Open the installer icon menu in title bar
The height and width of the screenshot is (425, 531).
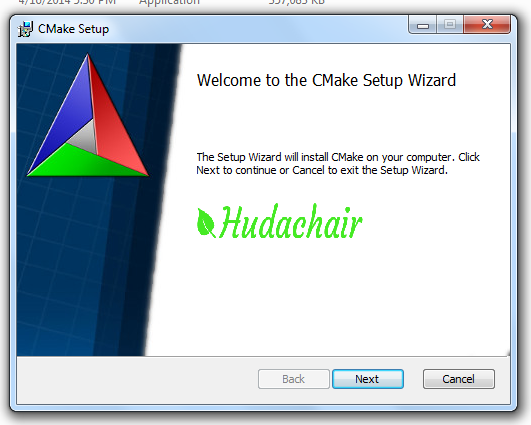(x=25, y=29)
